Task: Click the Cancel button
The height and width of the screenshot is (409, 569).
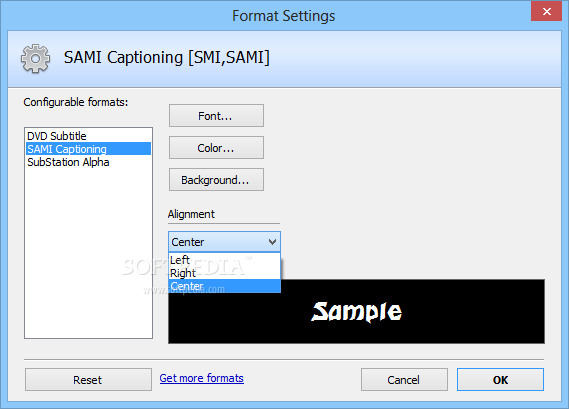Action: coord(404,380)
